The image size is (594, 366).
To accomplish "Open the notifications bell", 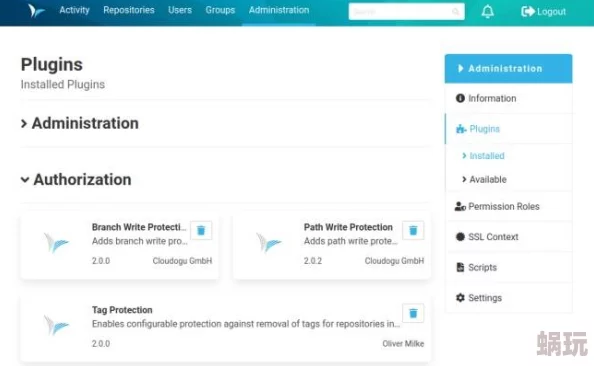I will 488,12.
